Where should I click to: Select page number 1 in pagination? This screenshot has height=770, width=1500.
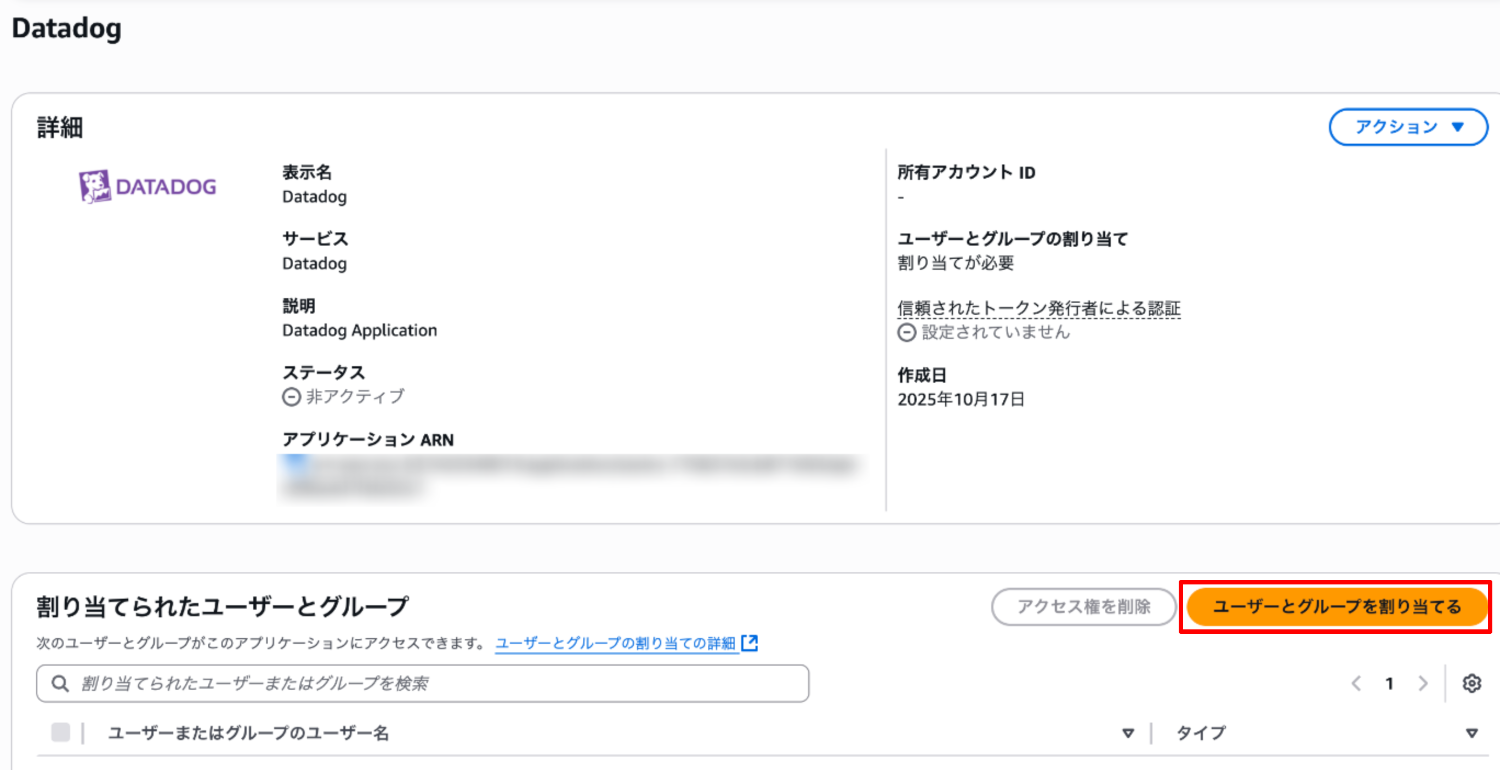point(1389,683)
